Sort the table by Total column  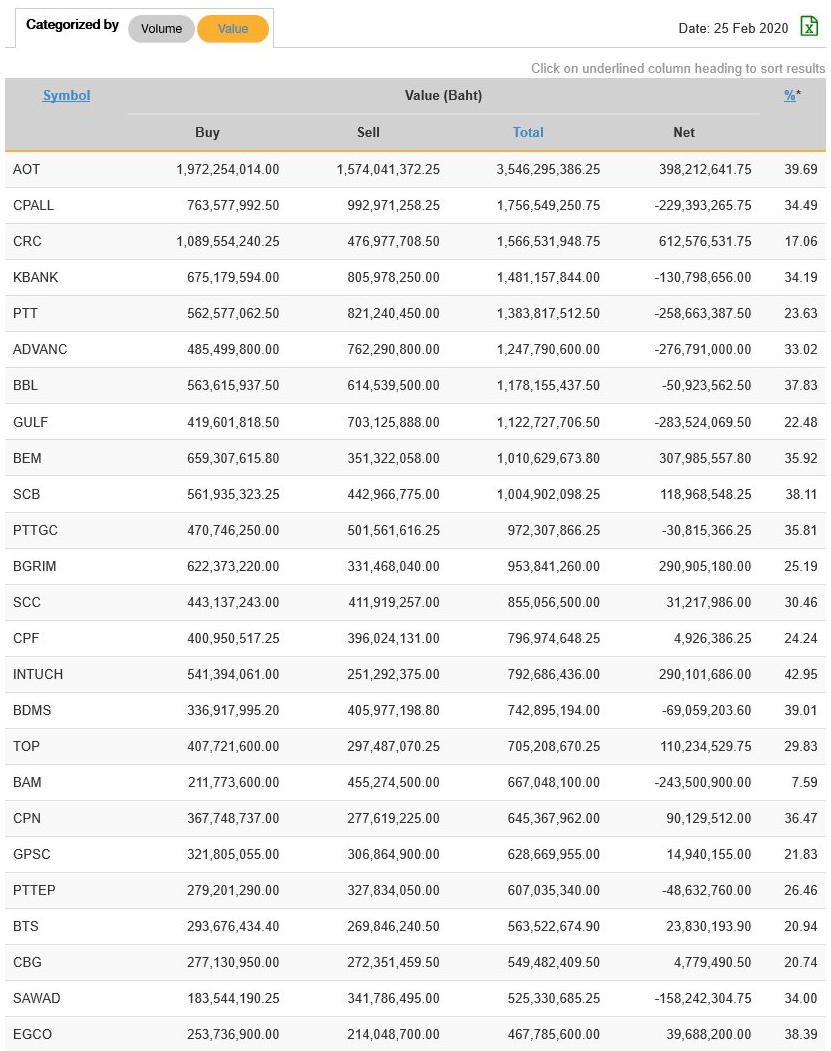[x=528, y=132]
